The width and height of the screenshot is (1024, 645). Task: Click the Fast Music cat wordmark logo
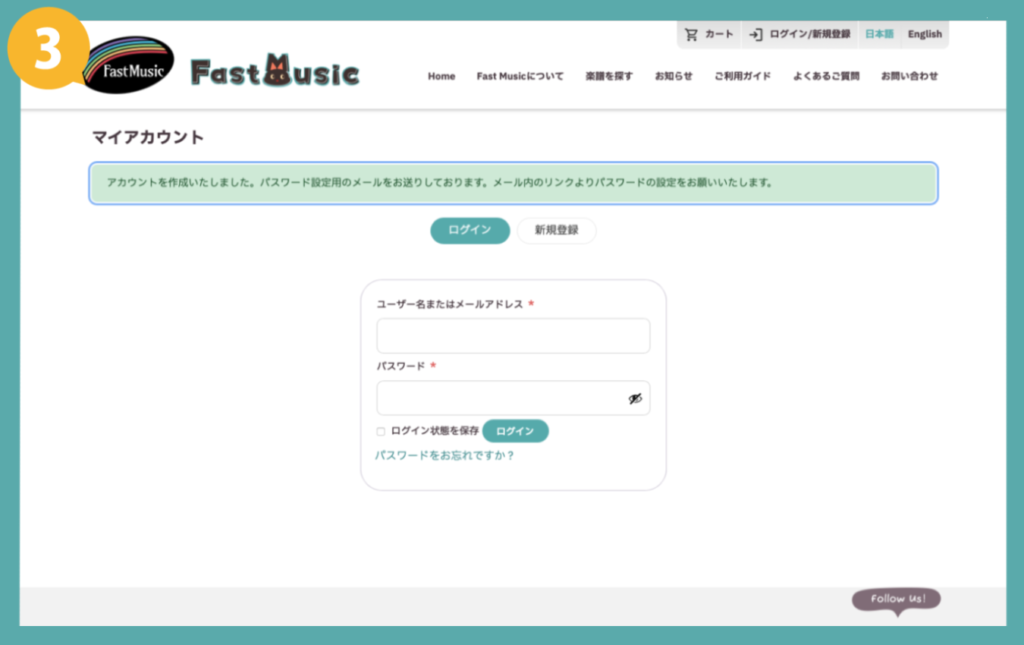tap(275, 73)
